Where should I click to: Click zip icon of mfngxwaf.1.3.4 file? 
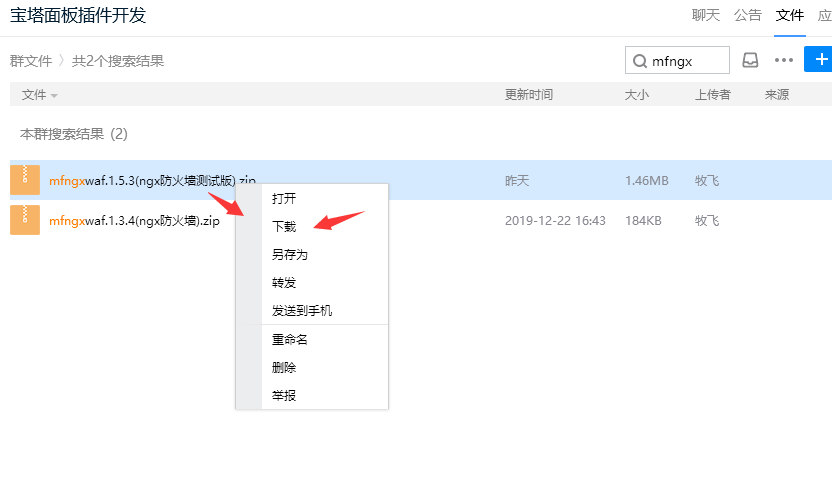tap(25, 220)
